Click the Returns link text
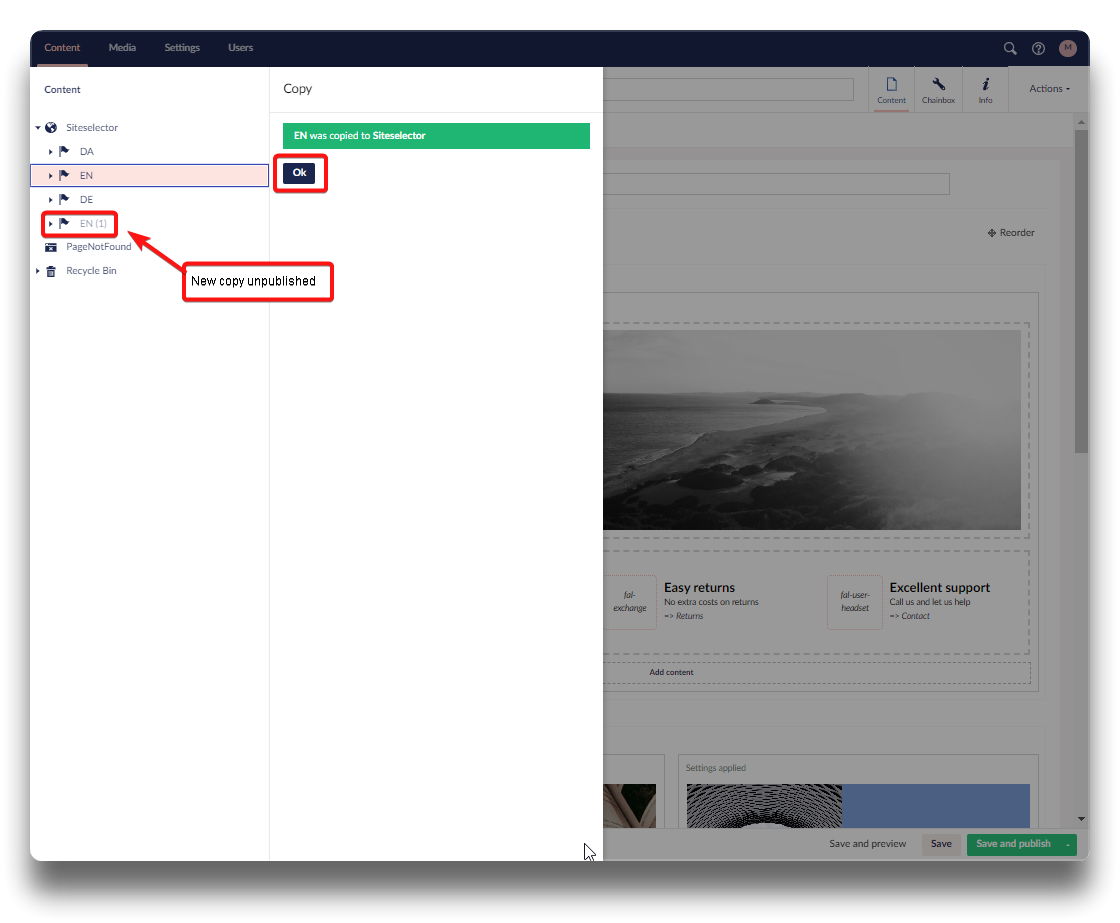 point(689,616)
